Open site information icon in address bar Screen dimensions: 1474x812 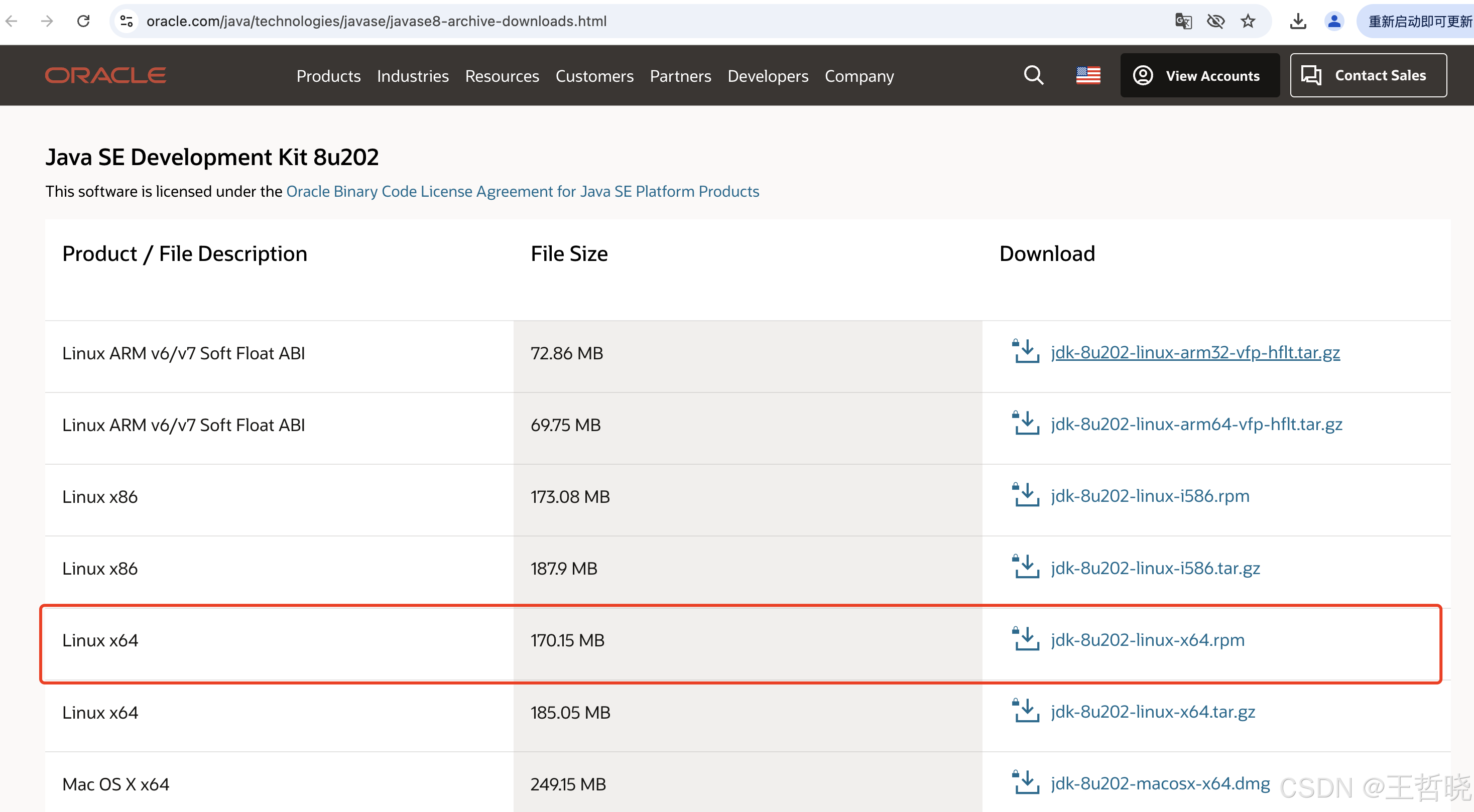(127, 22)
